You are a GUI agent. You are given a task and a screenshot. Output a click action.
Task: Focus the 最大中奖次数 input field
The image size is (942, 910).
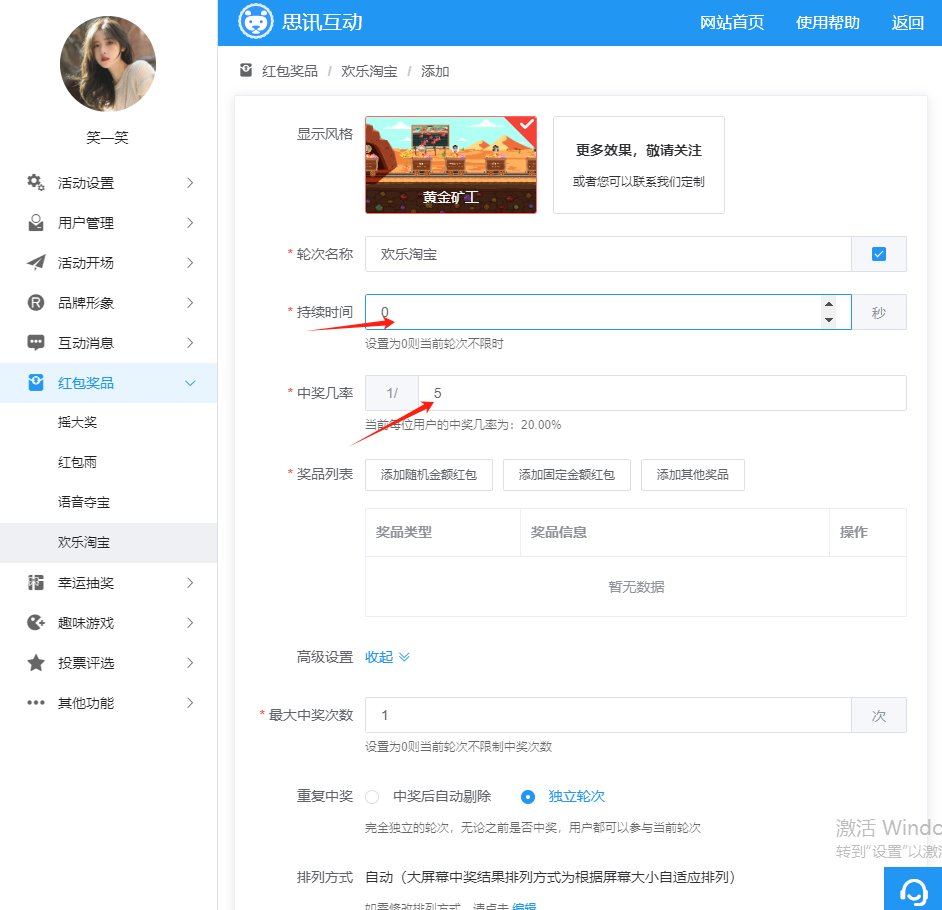(x=608, y=715)
